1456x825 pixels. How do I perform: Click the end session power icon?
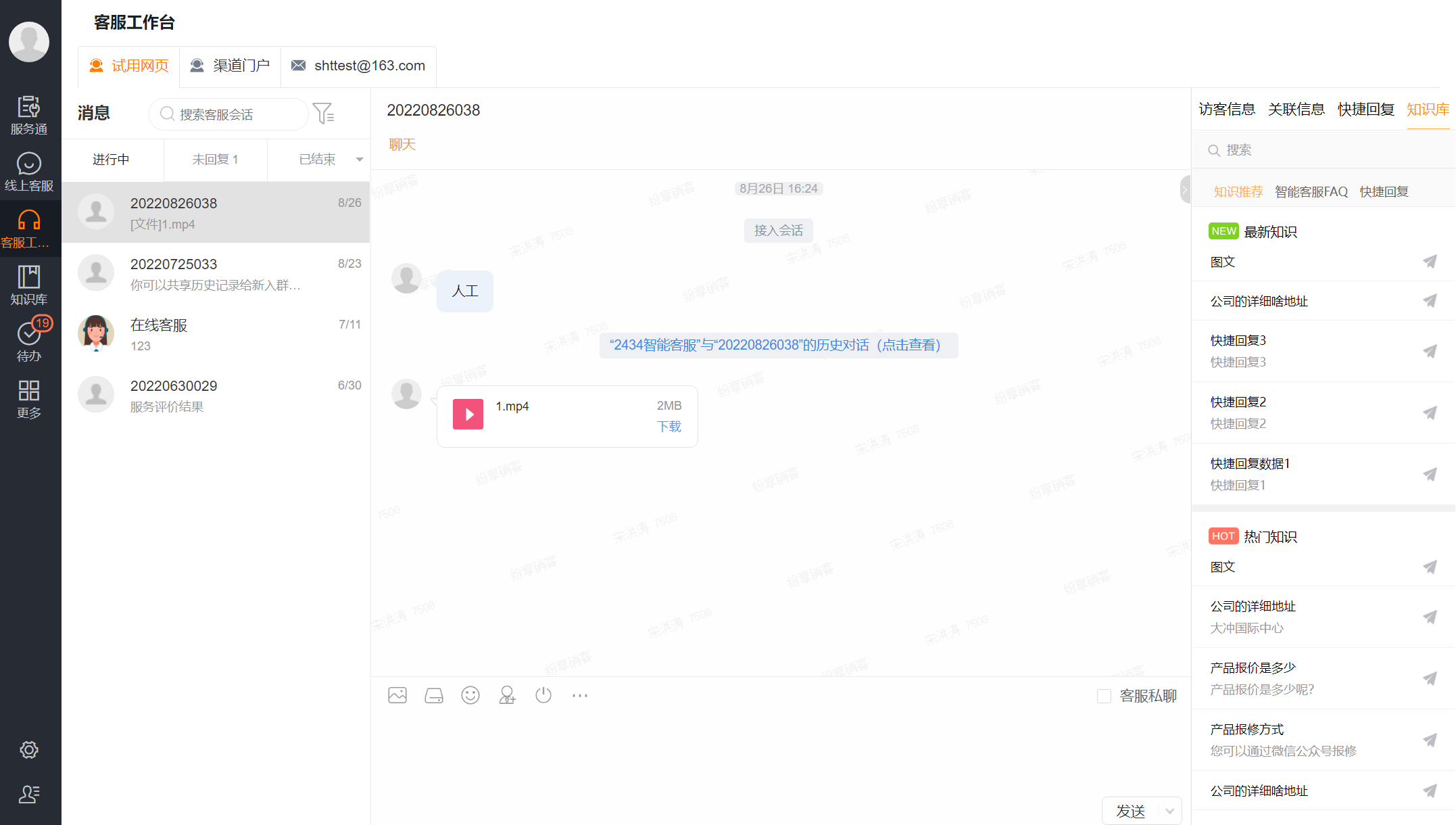coord(543,695)
